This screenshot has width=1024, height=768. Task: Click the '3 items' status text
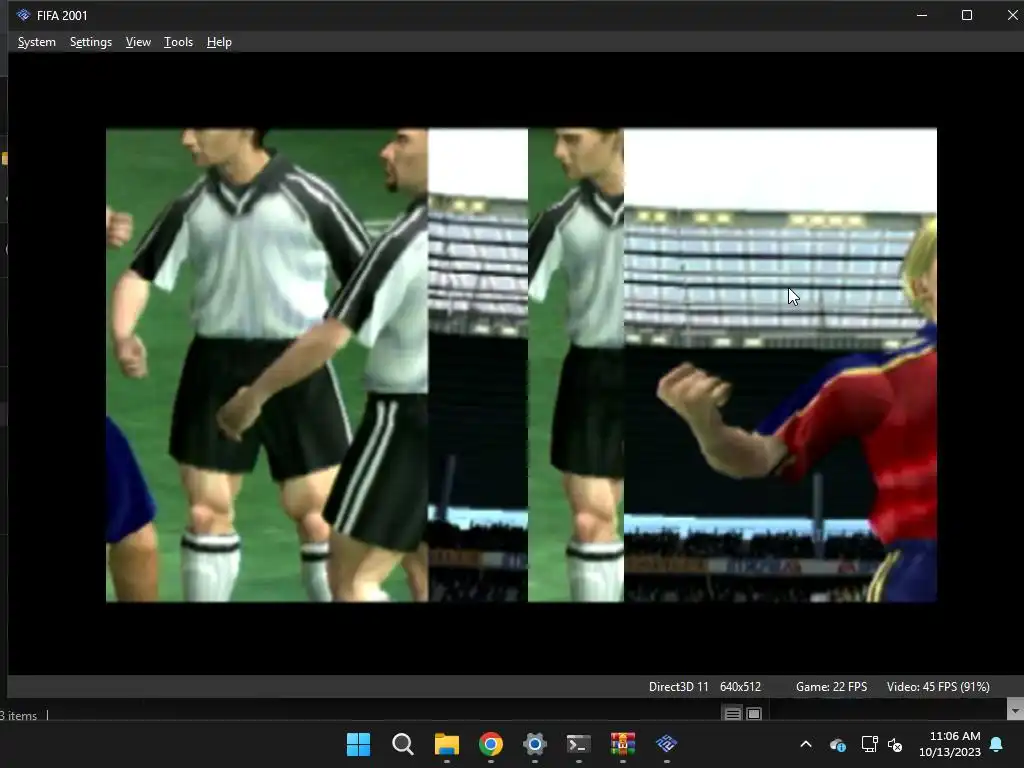[18, 716]
